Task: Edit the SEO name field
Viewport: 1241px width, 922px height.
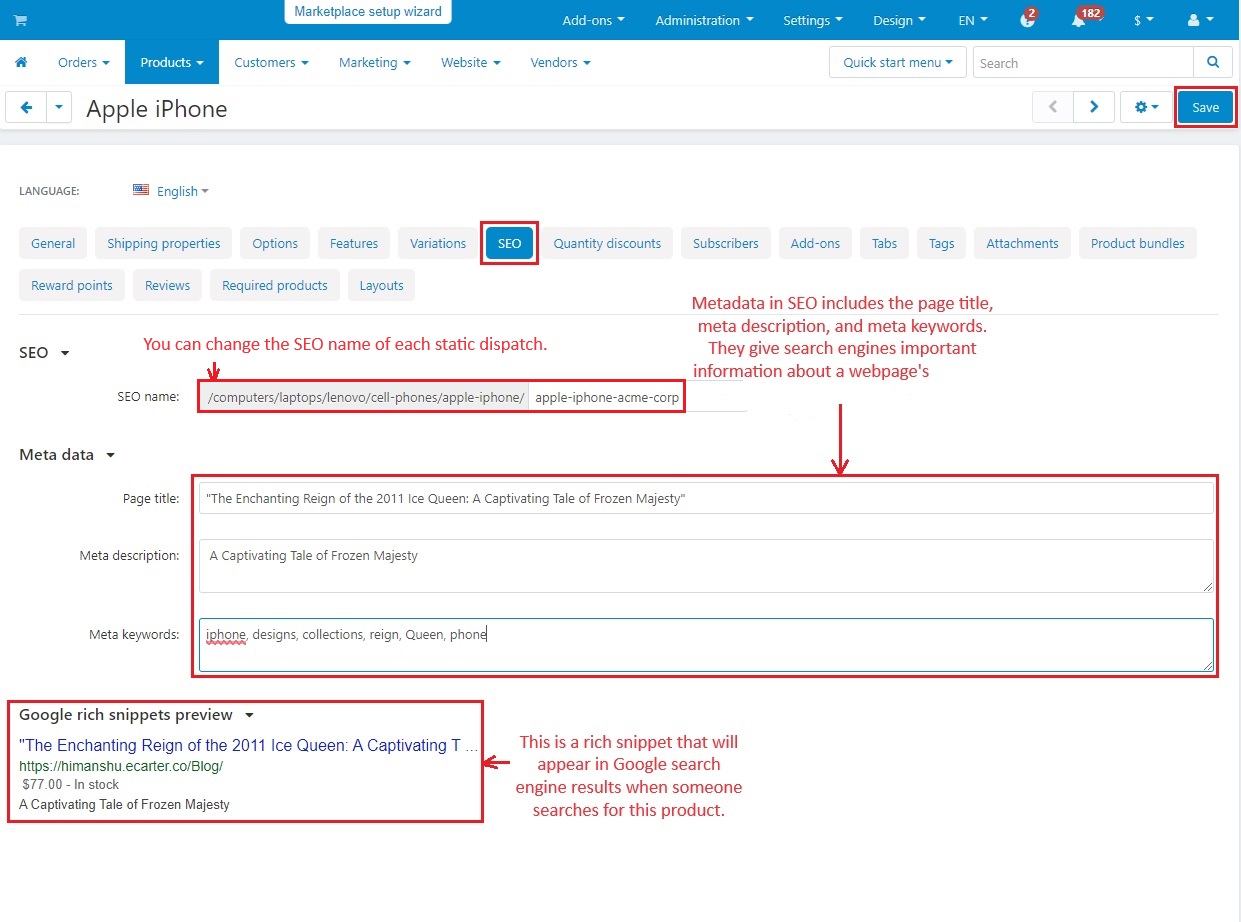Action: coord(637,397)
